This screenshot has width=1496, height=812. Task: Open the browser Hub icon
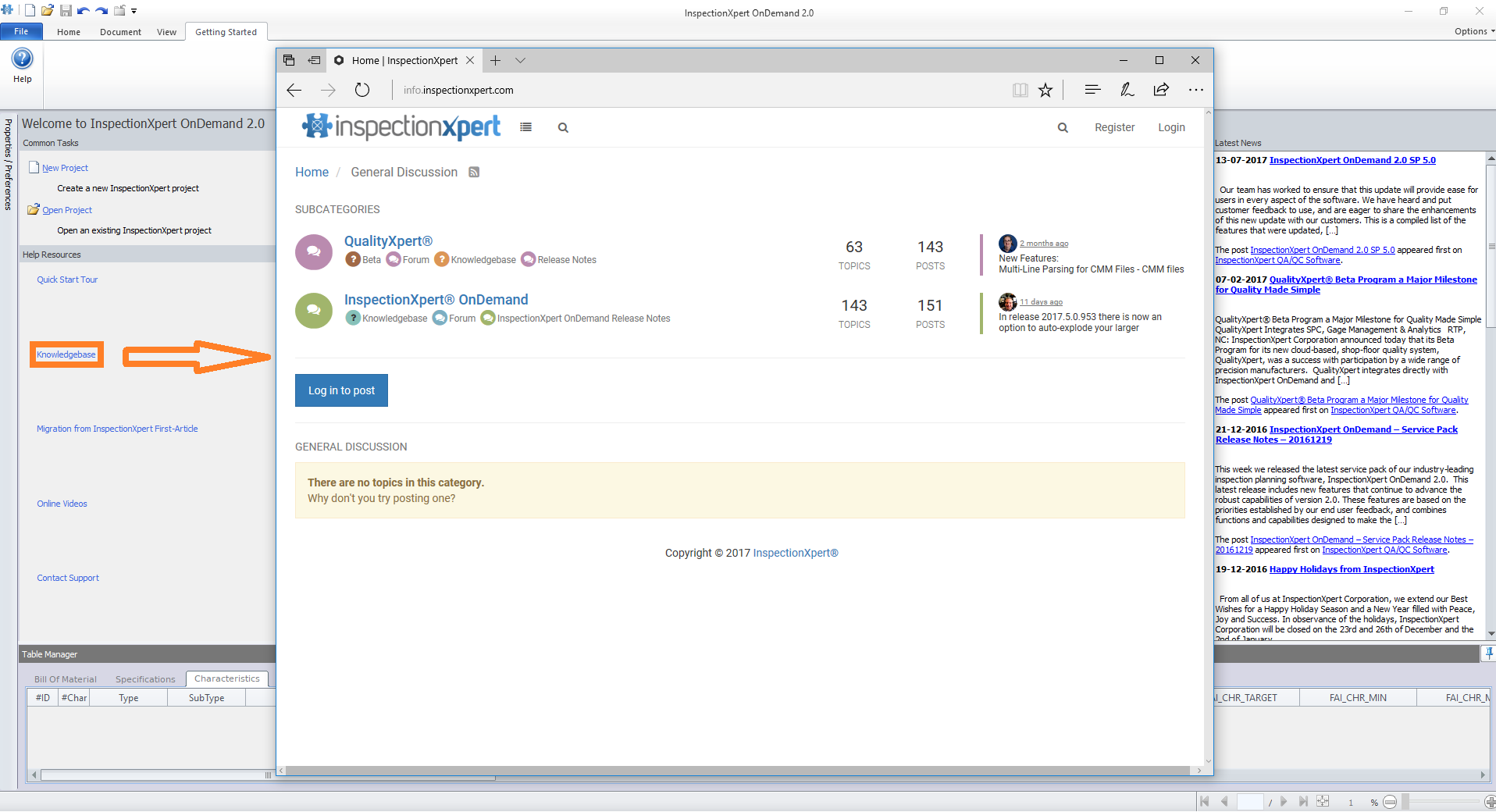pyautogui.click(x=1092, y=90)
